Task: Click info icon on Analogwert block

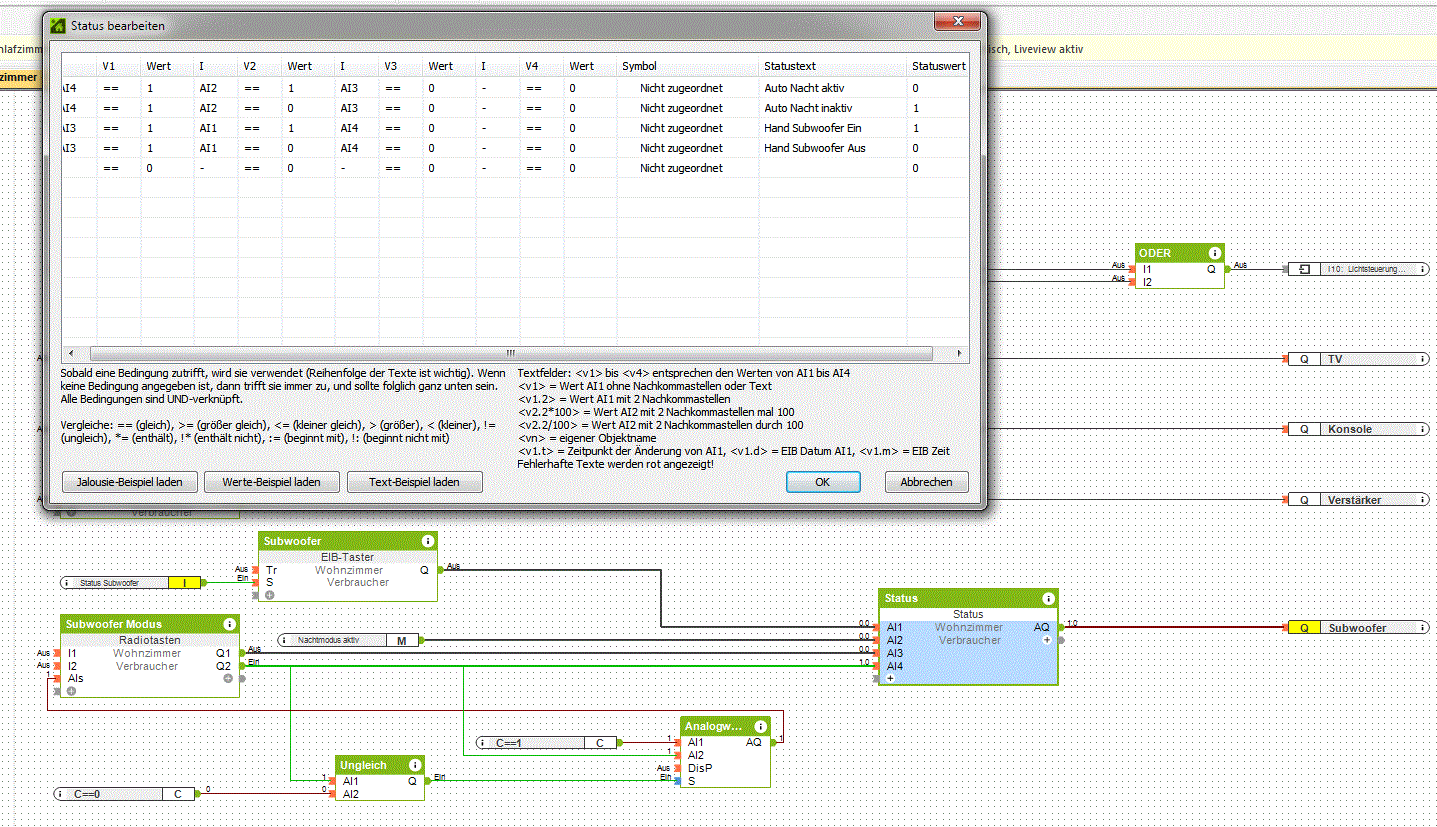Action: 761,727
